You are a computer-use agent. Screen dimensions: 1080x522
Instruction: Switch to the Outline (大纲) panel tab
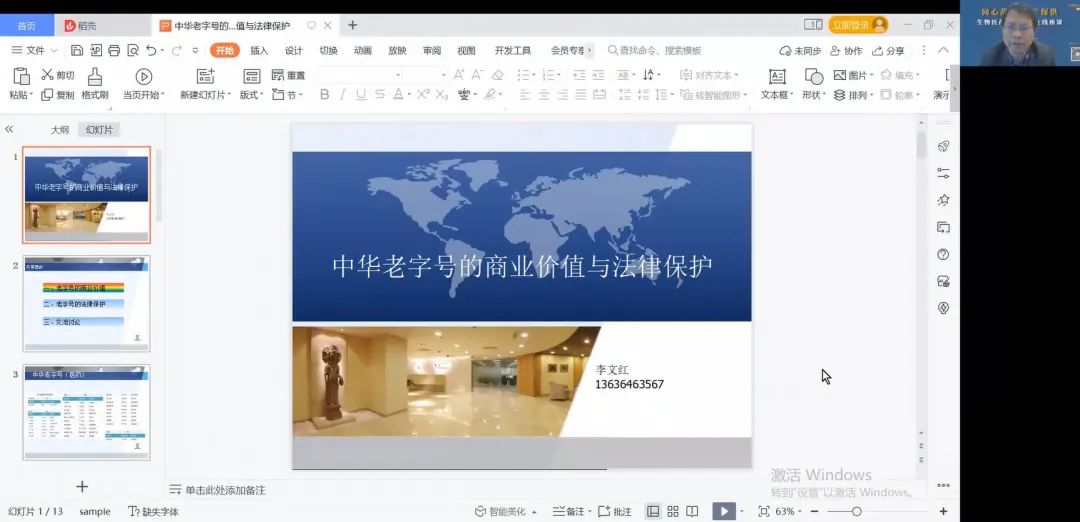[60, 130]
